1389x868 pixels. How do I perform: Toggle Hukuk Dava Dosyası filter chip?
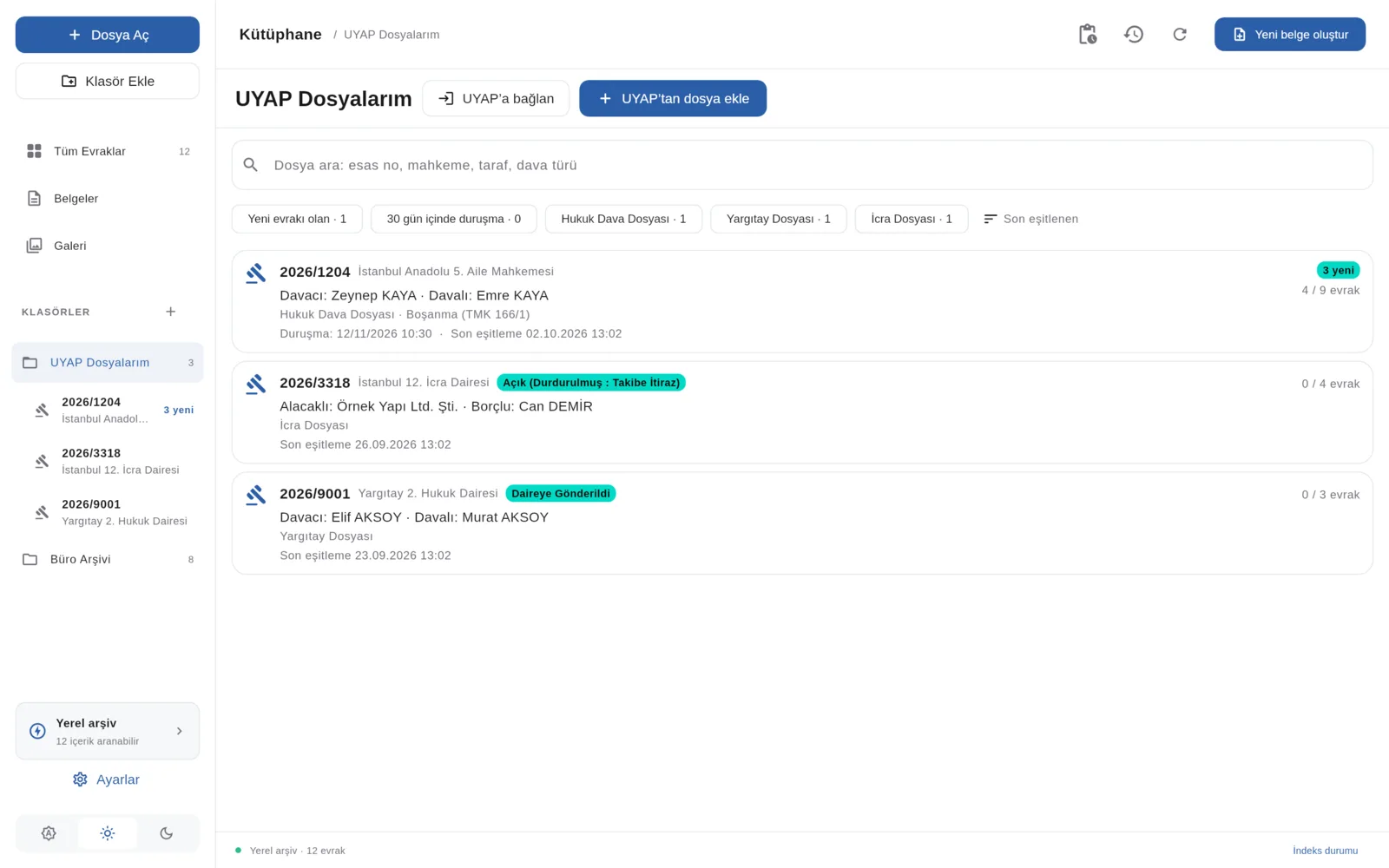tap(623, 219)
